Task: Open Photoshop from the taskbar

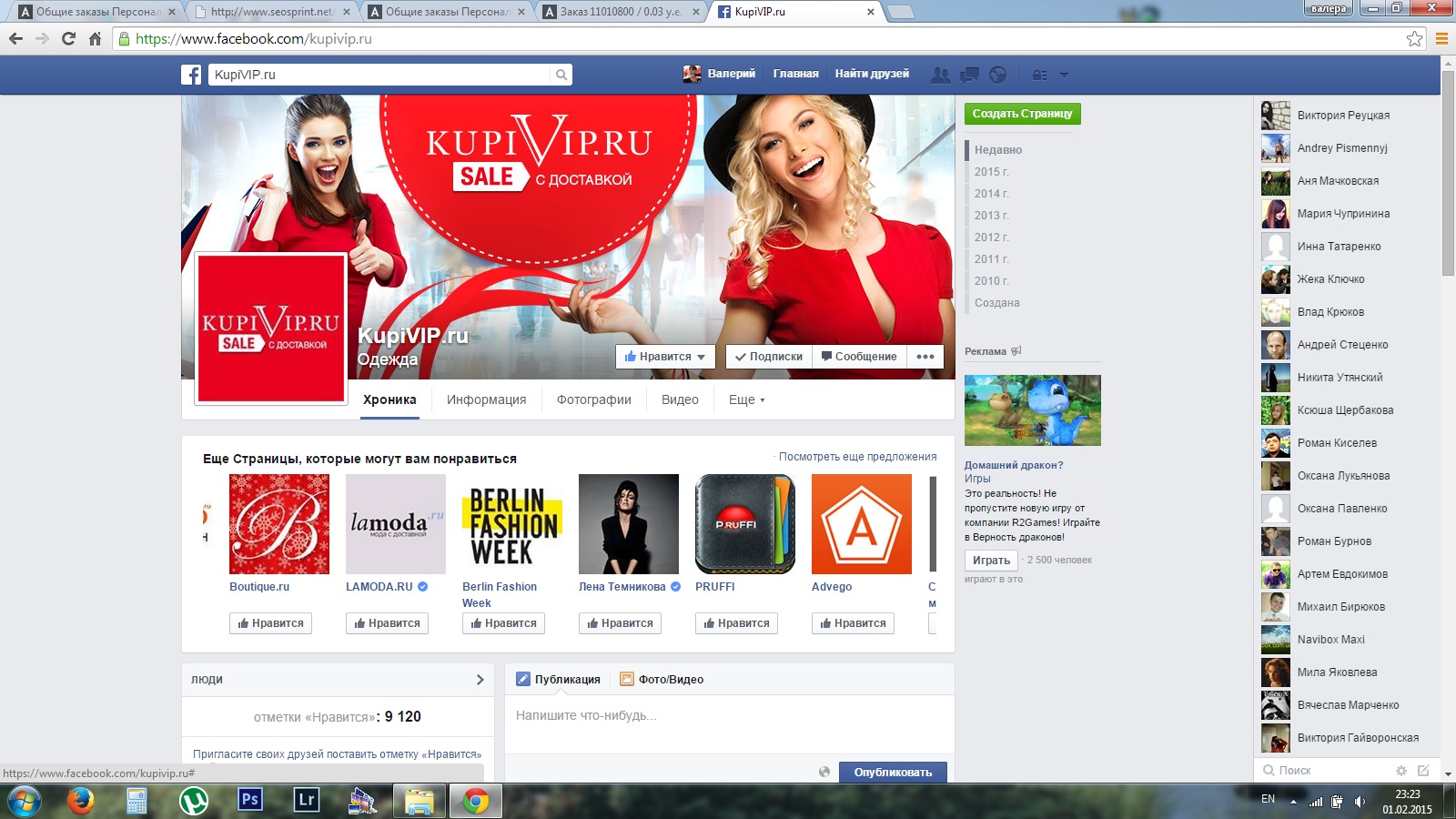Action: [x=250, y=800]
